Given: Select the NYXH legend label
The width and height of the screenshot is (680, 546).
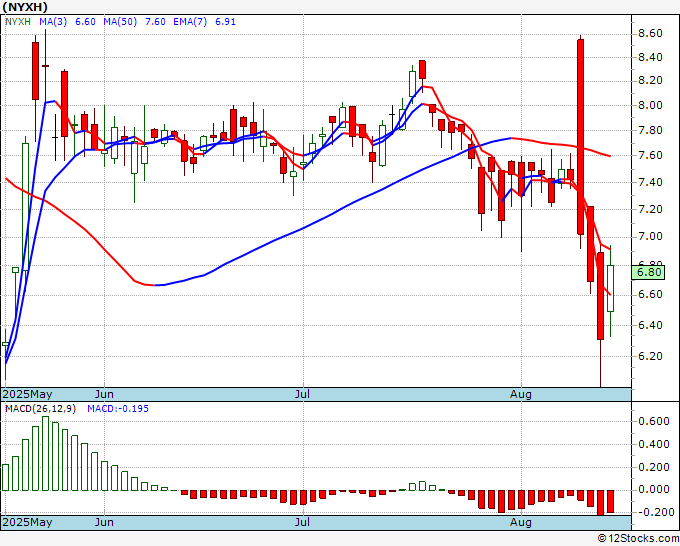Looking at the screenshot, I should tap(18, 22).
